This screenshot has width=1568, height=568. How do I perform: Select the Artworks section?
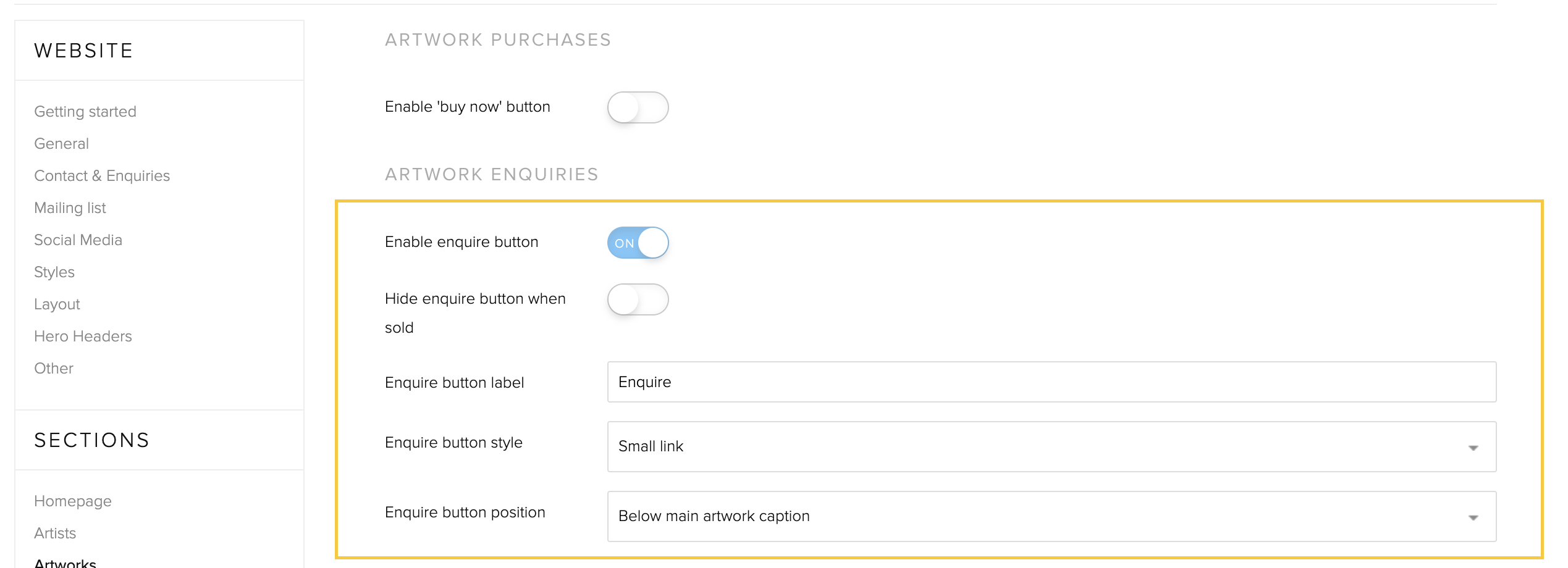click(x=65, y=563)
